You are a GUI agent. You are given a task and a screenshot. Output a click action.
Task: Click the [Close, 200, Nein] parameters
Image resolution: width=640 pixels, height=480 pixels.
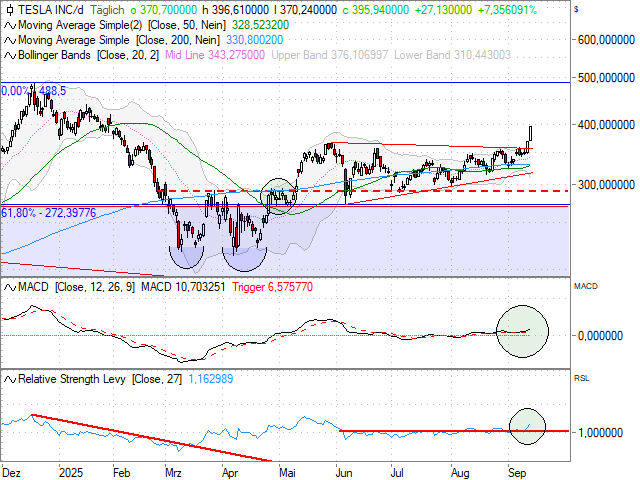point(178,40)
